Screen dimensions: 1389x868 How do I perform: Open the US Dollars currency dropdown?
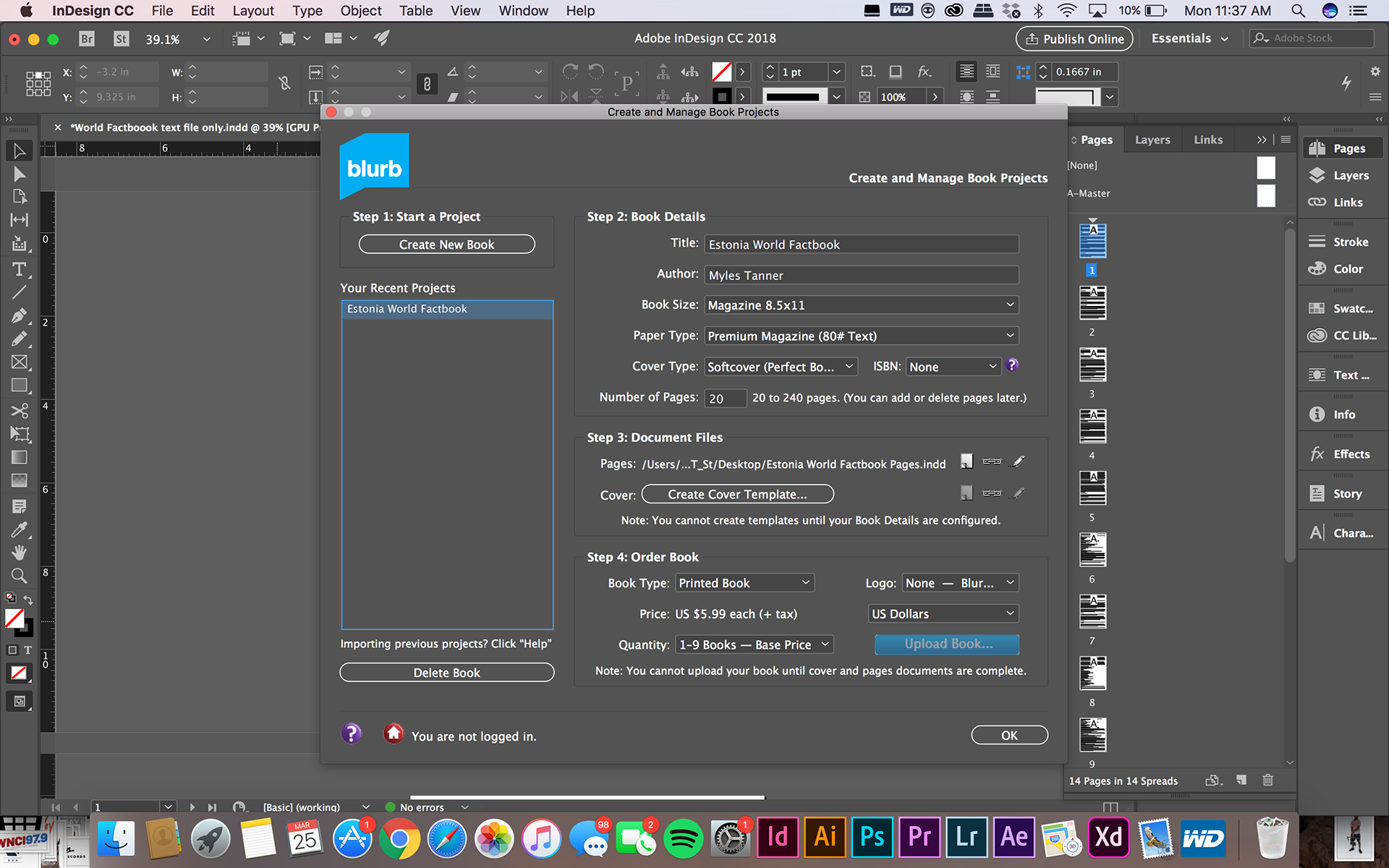pos(943,614)
